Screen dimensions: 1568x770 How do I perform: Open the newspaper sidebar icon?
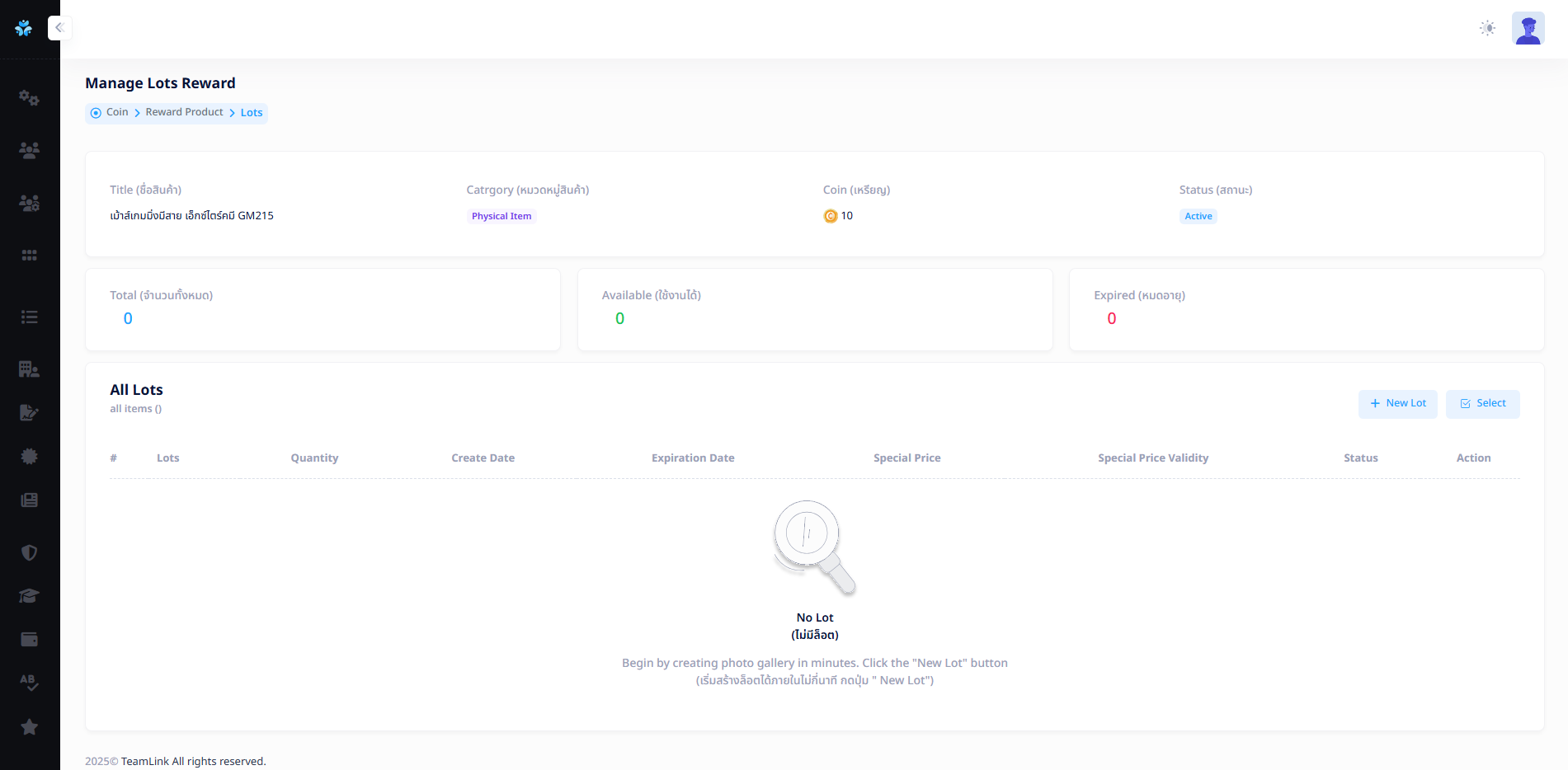(x=29, y=500)
